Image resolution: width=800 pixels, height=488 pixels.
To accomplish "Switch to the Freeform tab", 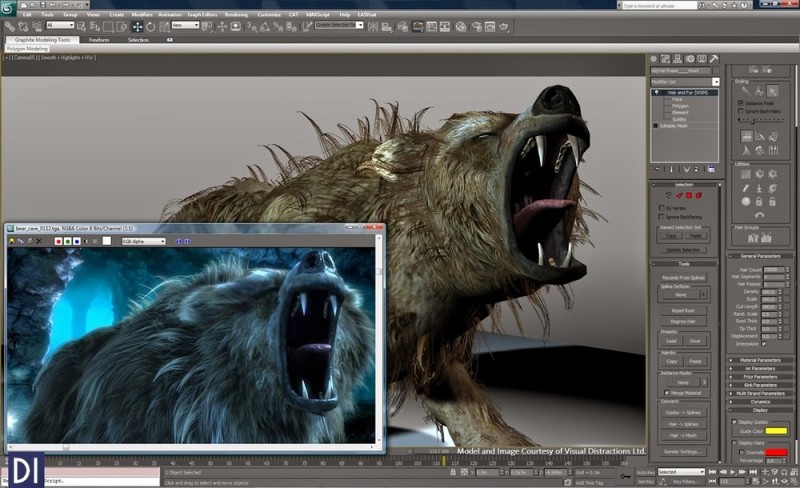I will pyautogui.click(x=99, y=39).
